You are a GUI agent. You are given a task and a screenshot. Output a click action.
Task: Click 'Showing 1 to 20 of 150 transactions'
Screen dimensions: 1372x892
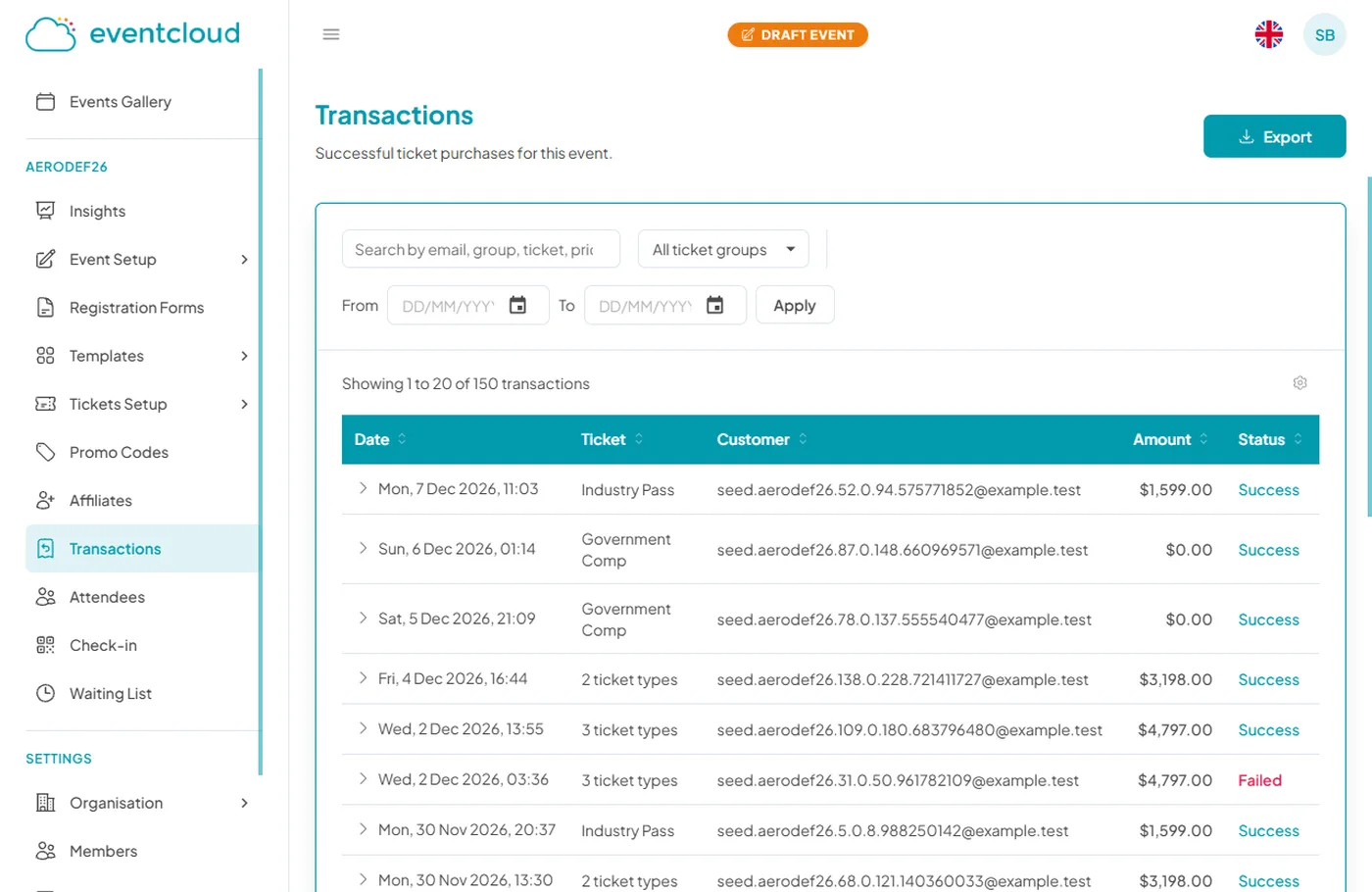coord(465,383)
